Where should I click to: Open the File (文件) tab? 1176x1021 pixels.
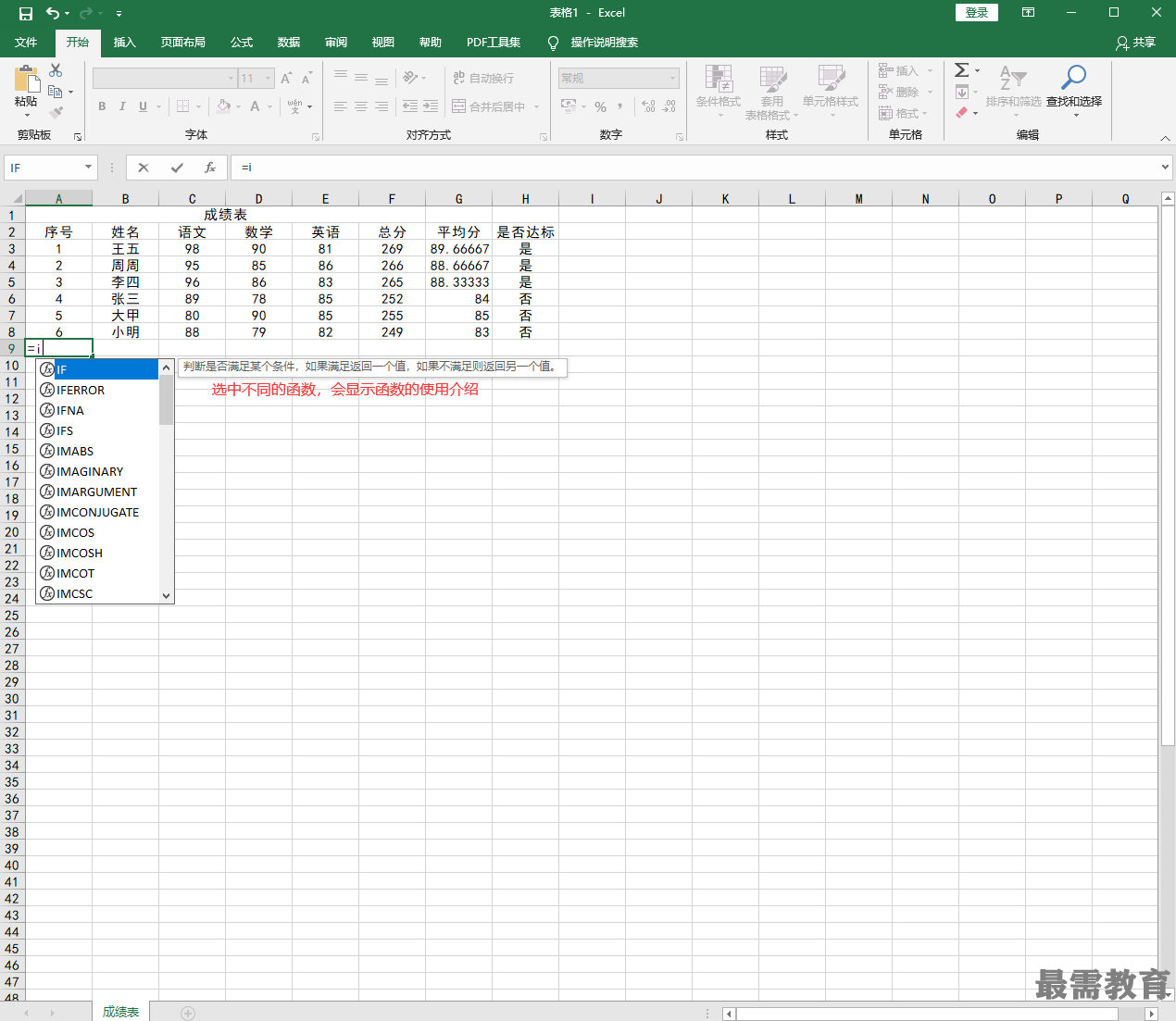coord(26,43)
